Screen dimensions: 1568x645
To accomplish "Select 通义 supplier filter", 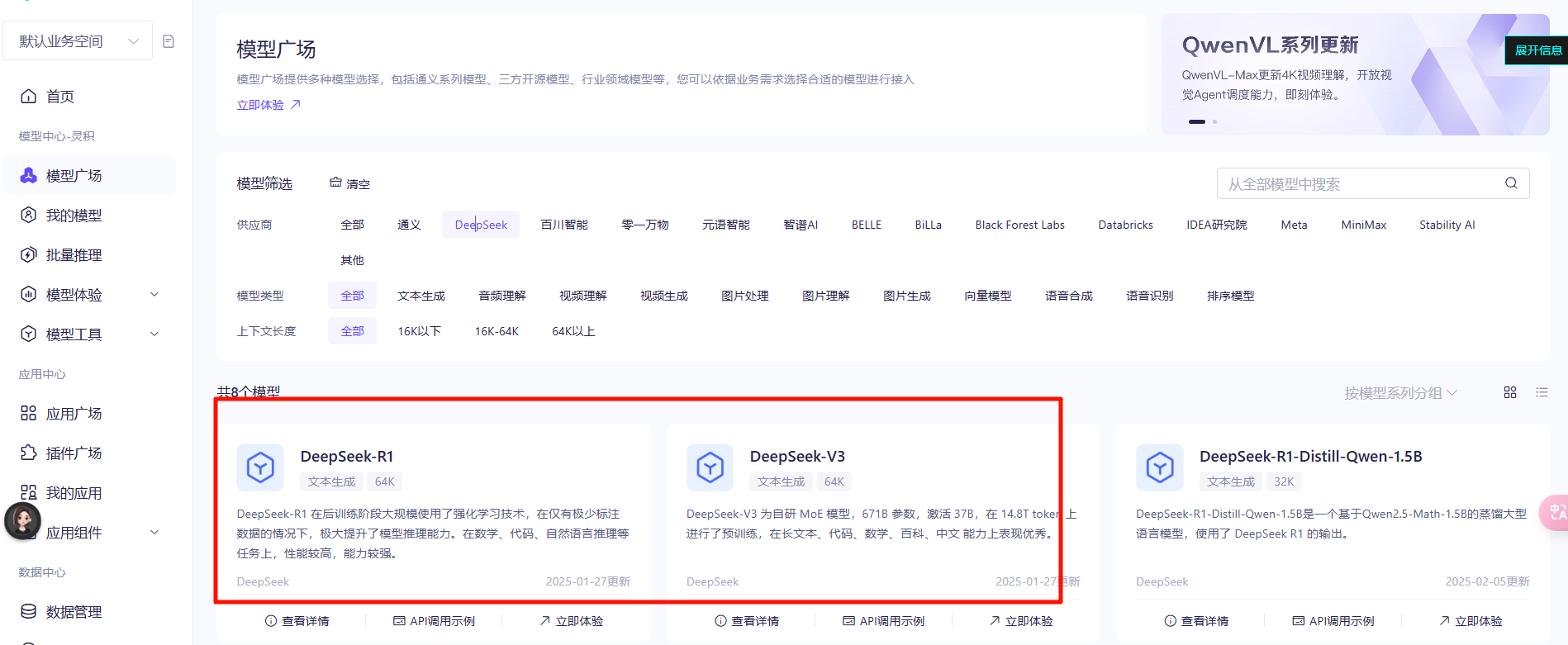I will point(409,225).
